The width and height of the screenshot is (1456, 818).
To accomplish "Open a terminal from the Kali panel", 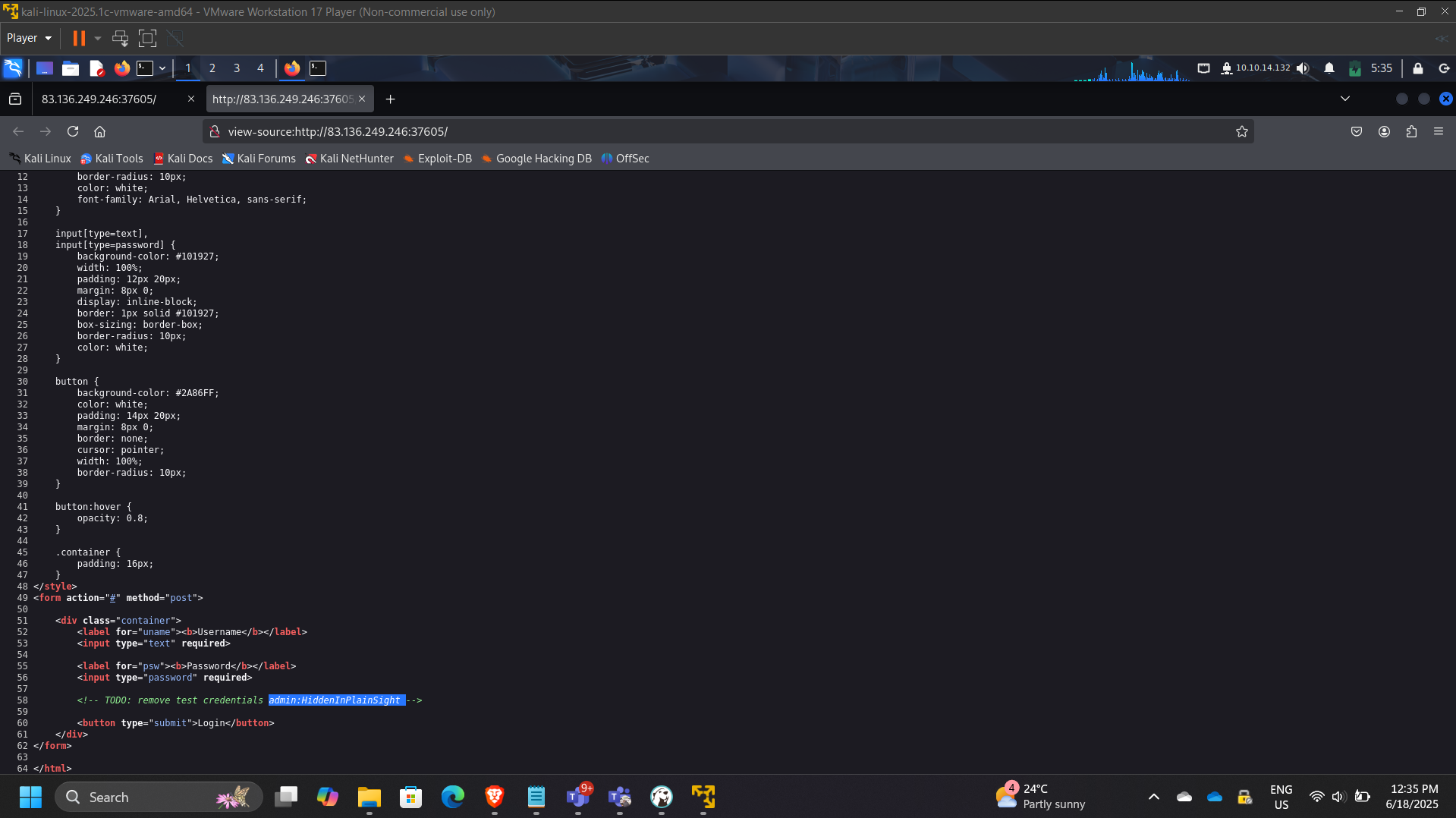I will pyautogui.click(x=146, y=68).
